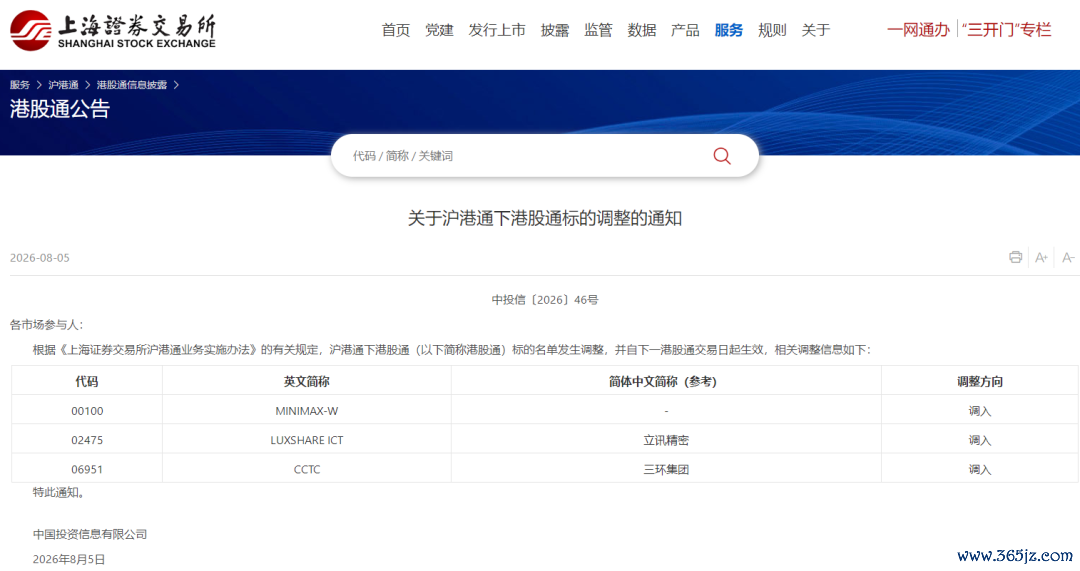Open the 产品 nav item
The image size is (1080, 571).
[685, 30]
